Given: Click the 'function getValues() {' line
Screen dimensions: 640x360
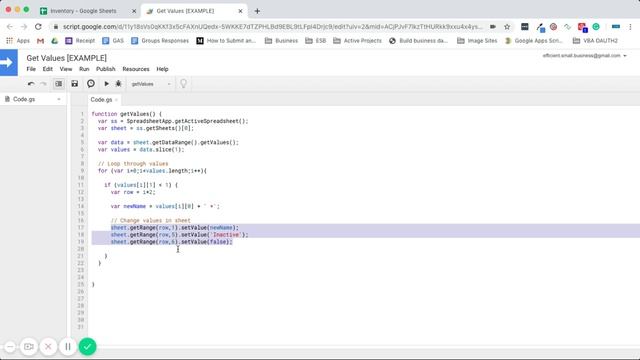Looking at the screenshot, I should 127,114.
